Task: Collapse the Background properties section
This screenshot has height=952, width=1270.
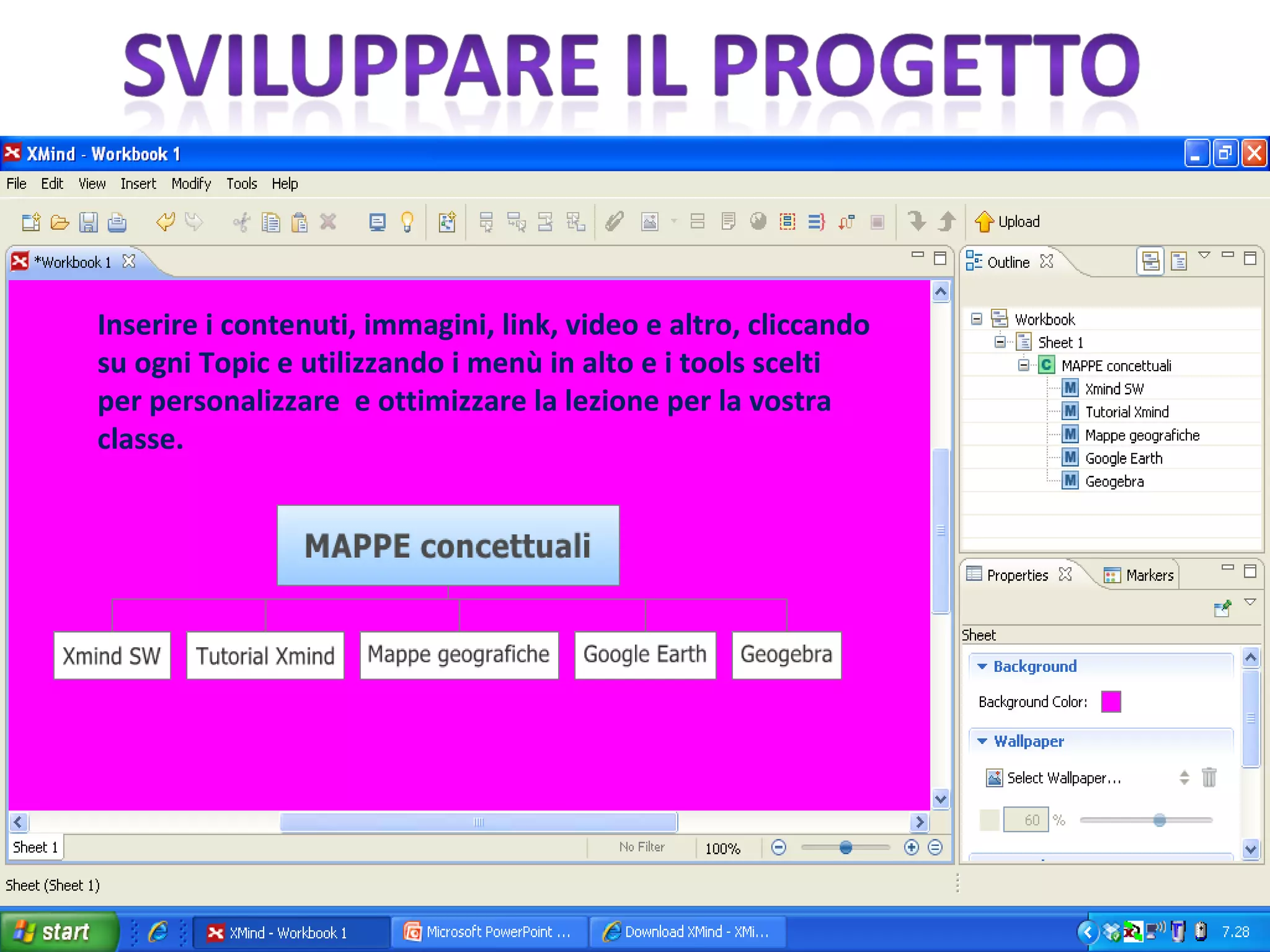Action: click(x=982, y=666)
